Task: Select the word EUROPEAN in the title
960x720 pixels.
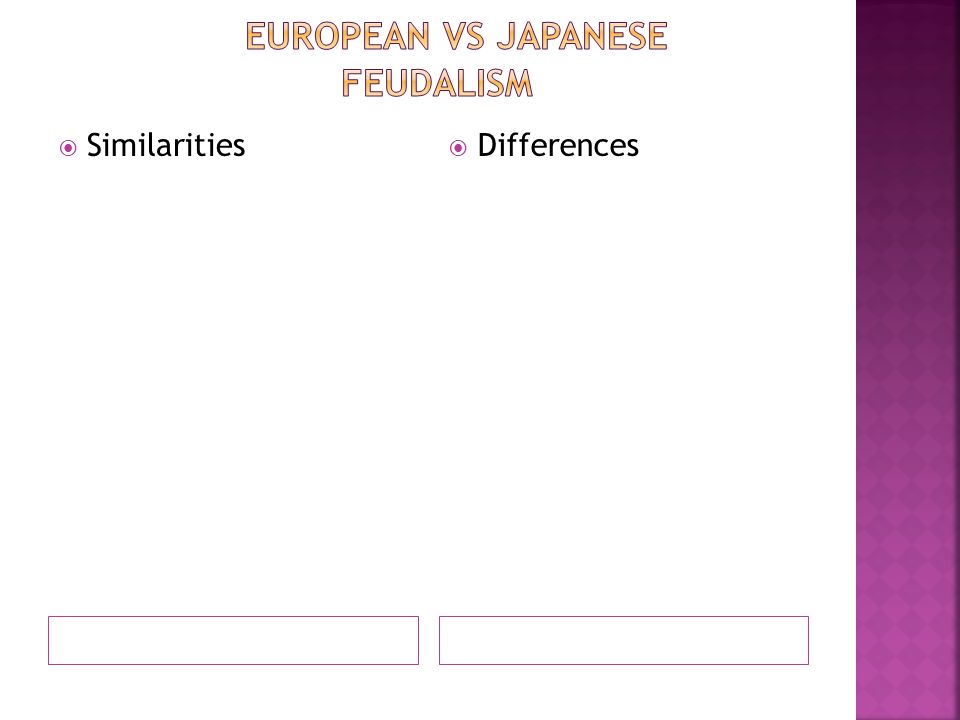Action: [338, 36]
